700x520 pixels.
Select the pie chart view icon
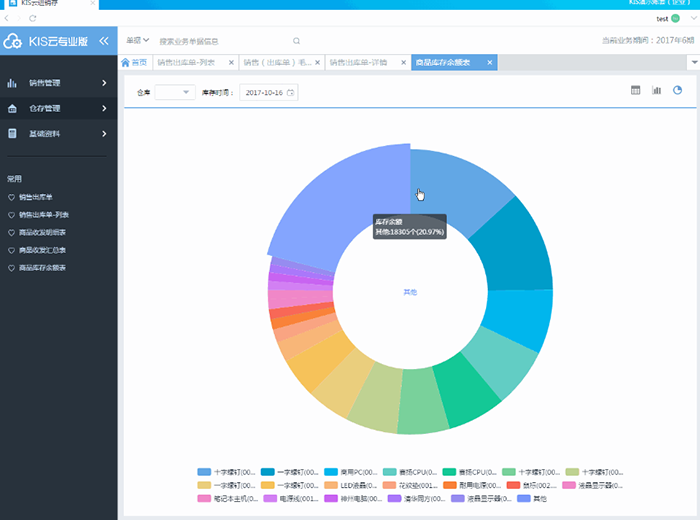[678, 91]
